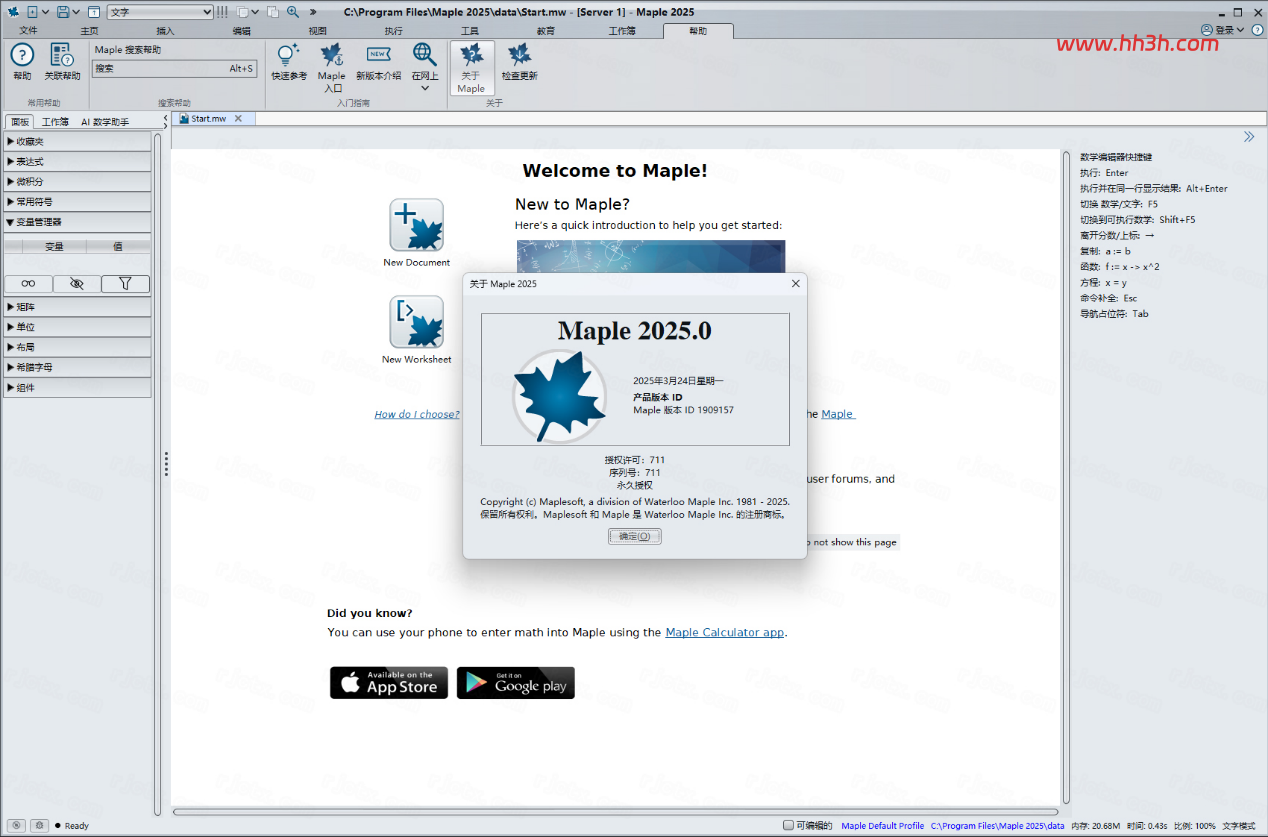This screenshot has width=1268, height=837.
Task: Click the Maple leaf application icon
Action: click(12, 12)
